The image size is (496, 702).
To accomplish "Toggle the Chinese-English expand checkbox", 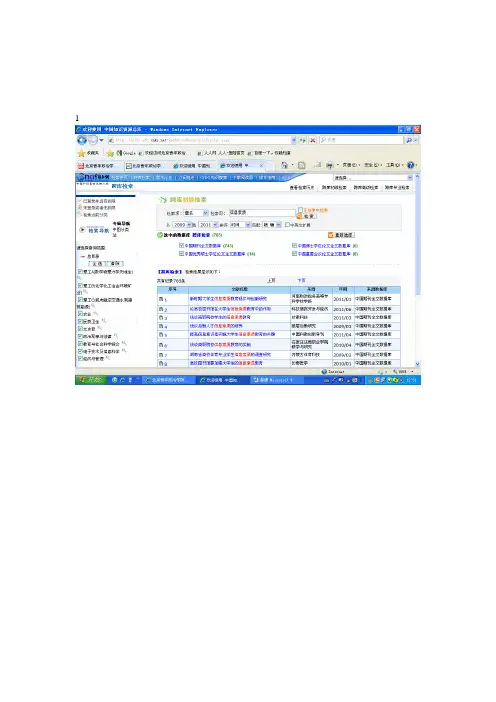I will tap(287, 225).
